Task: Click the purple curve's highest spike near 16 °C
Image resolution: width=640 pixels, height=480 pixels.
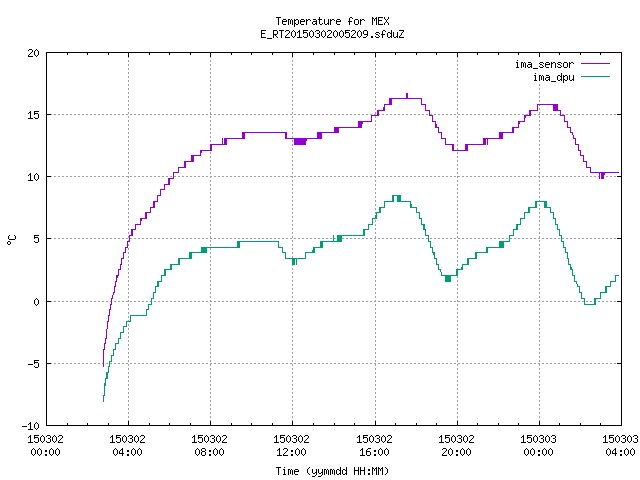Action: point(407,96)
